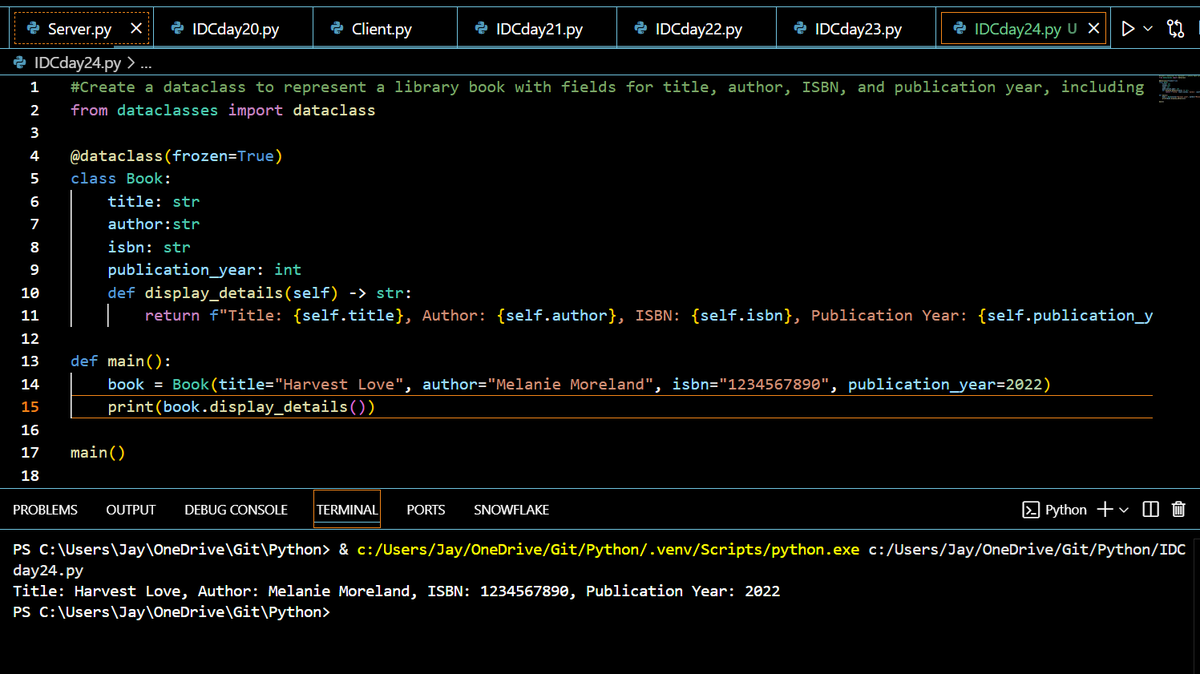1200x674 pixels.
Task: Close the Server.py tab
Action: (x=136, y=29)
